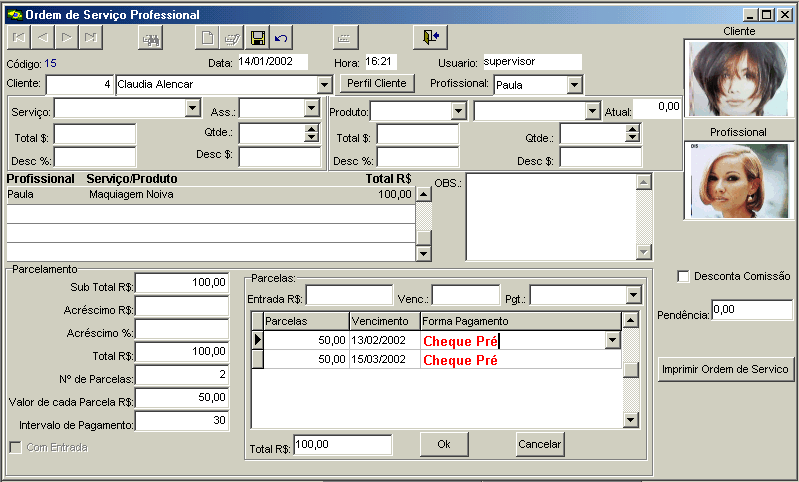Click the Ok button in Parcelas

click(444, 443)
